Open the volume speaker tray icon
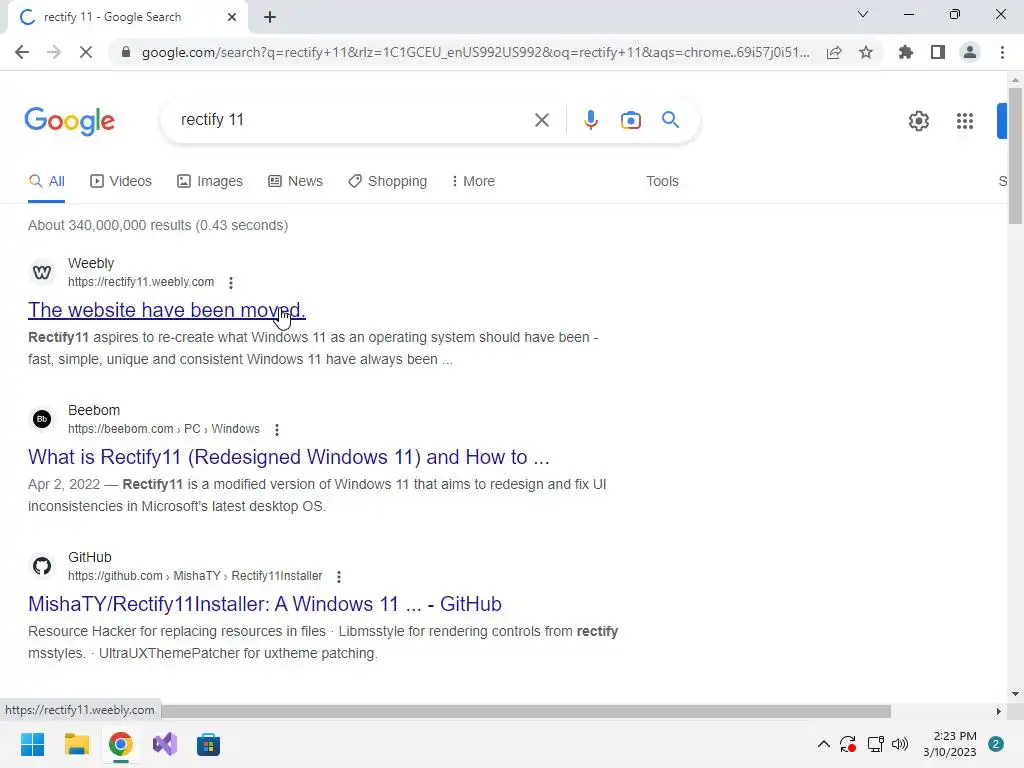The height and width of the screenshot is (768, 1024). pos(900,744)
